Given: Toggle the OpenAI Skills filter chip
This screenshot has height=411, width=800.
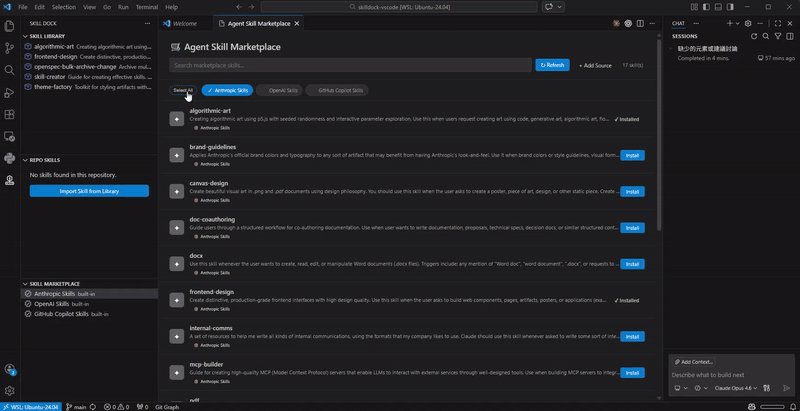Looking at the screenshot, I should 279,90.
